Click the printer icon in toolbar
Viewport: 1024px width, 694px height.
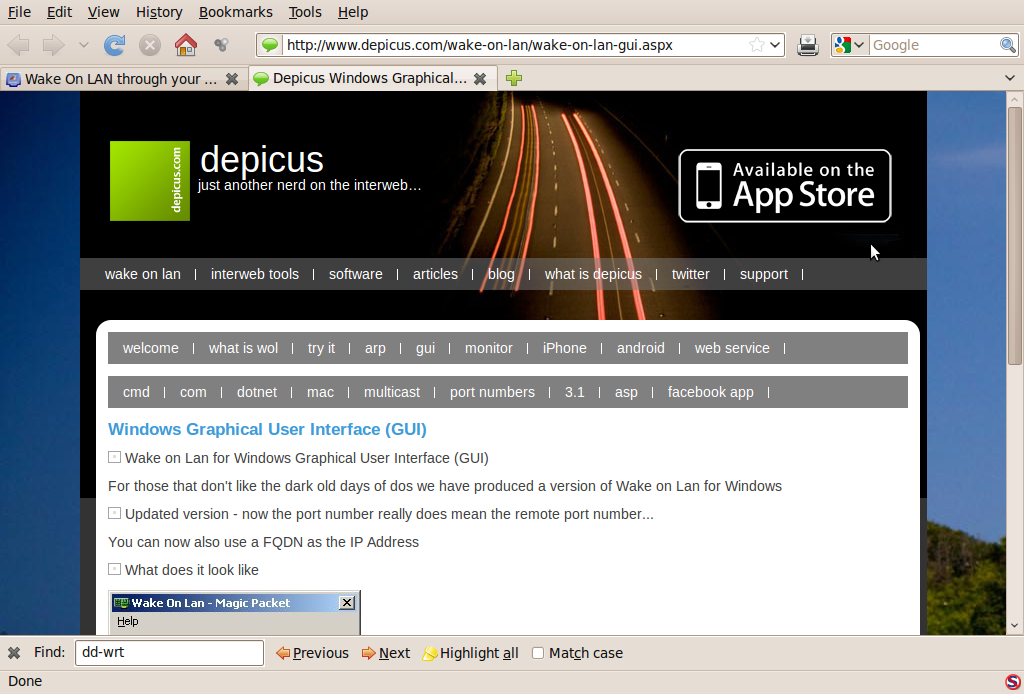(808, 45)
